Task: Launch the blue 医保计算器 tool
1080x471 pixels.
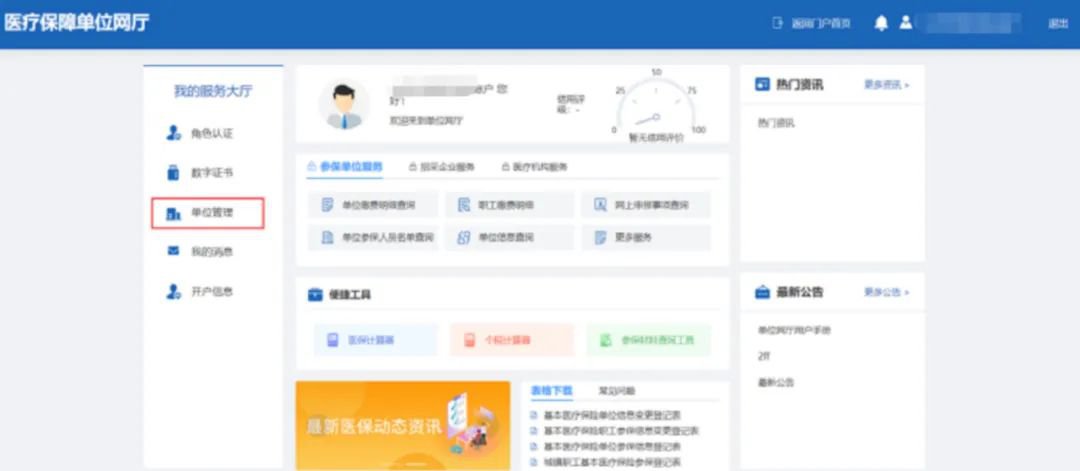Action: [x=375, y=340]
